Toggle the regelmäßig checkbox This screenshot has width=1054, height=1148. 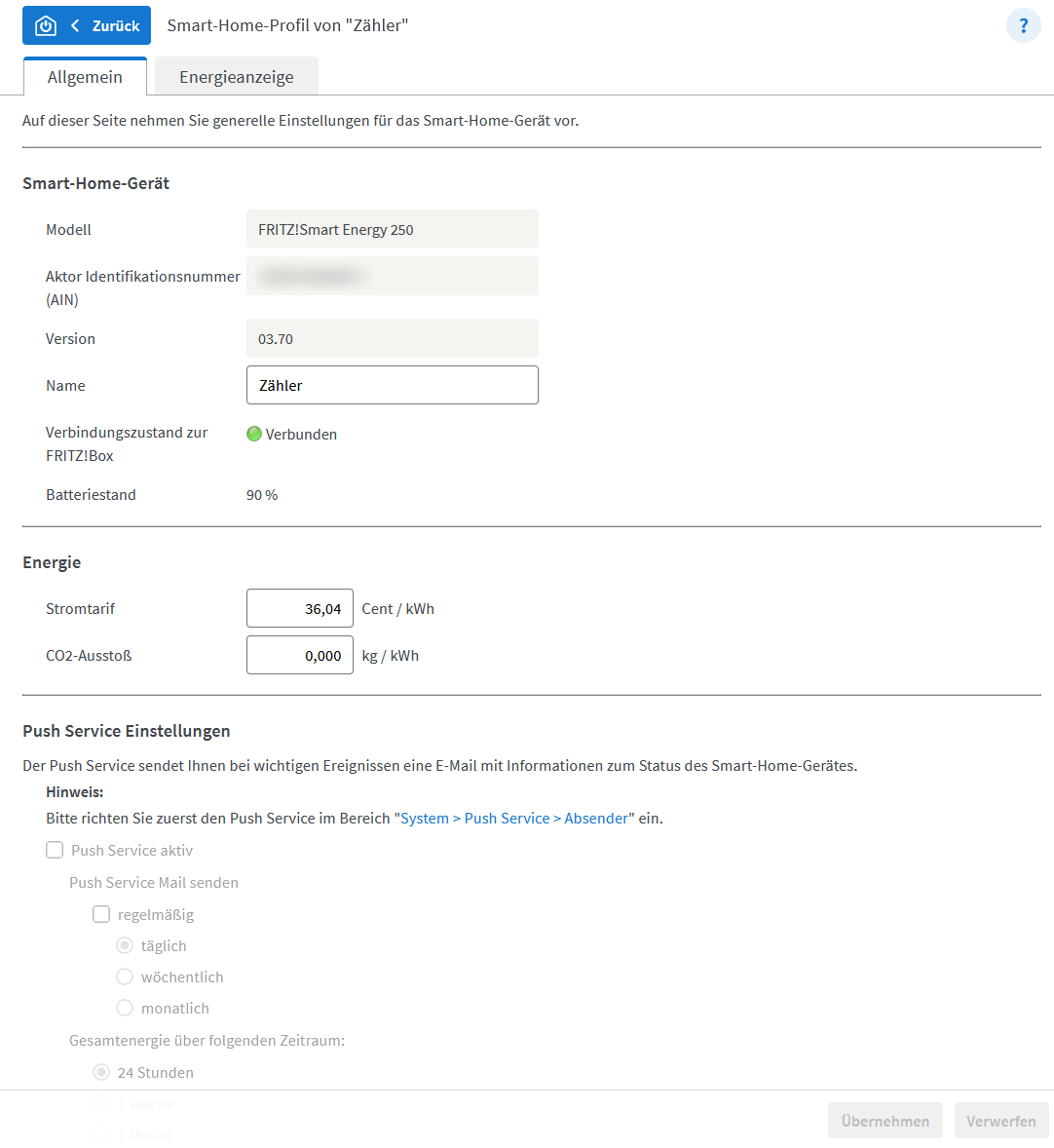point(101,914)
